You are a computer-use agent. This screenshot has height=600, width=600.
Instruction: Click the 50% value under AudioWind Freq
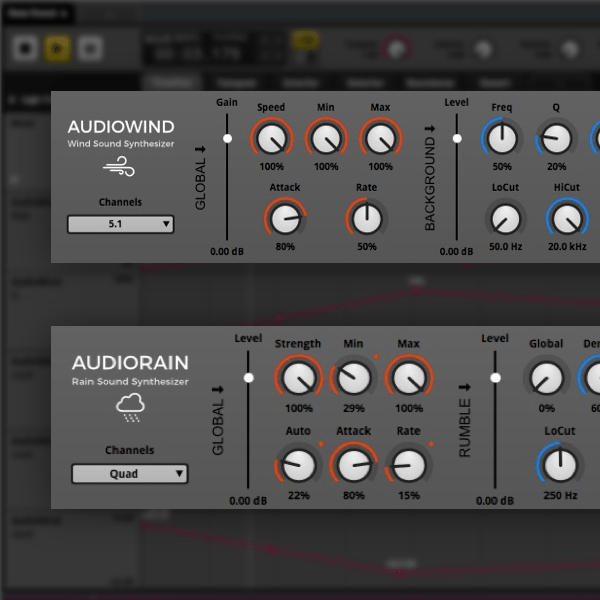(502, 166)
